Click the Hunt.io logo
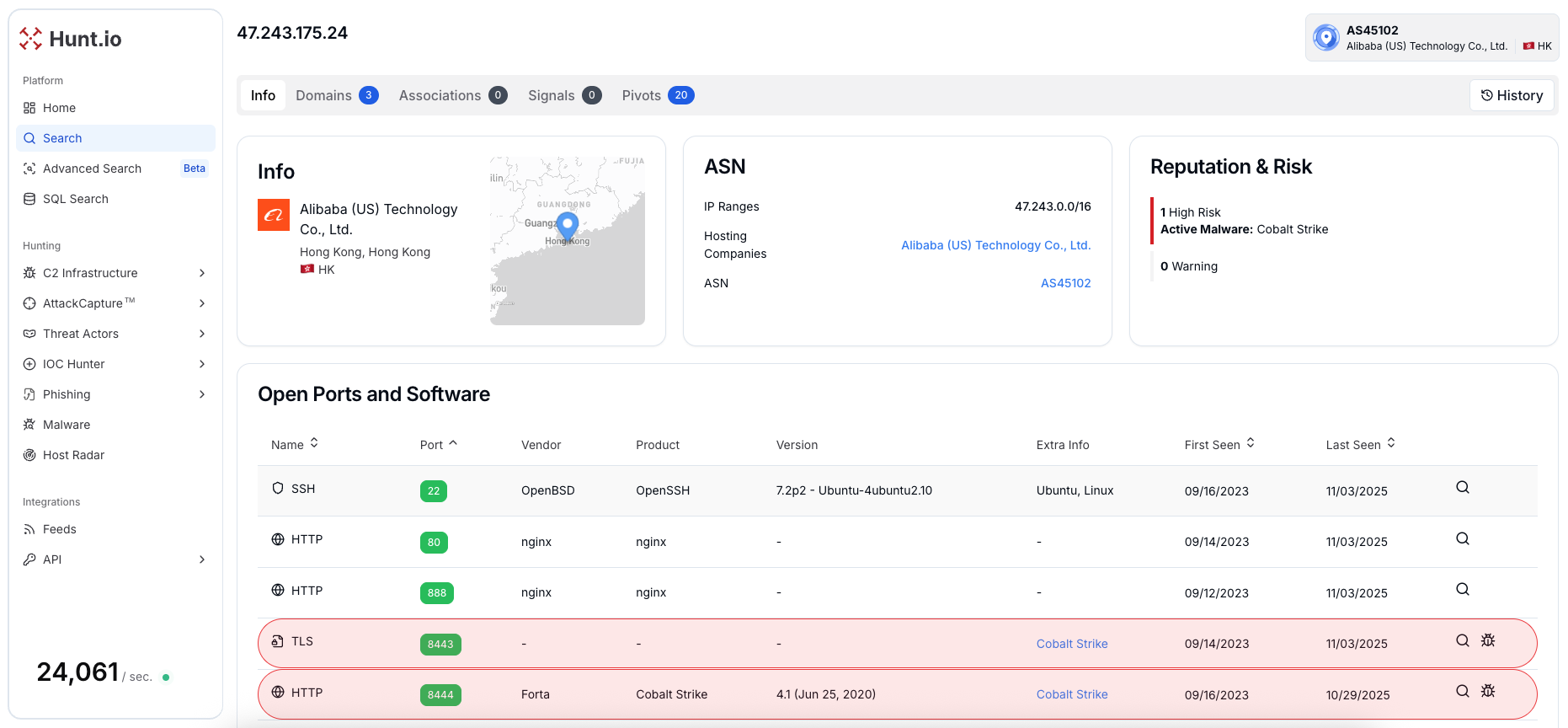This screenshot has width=1568, height=728. pyautogui.click(x=71, y=39)
